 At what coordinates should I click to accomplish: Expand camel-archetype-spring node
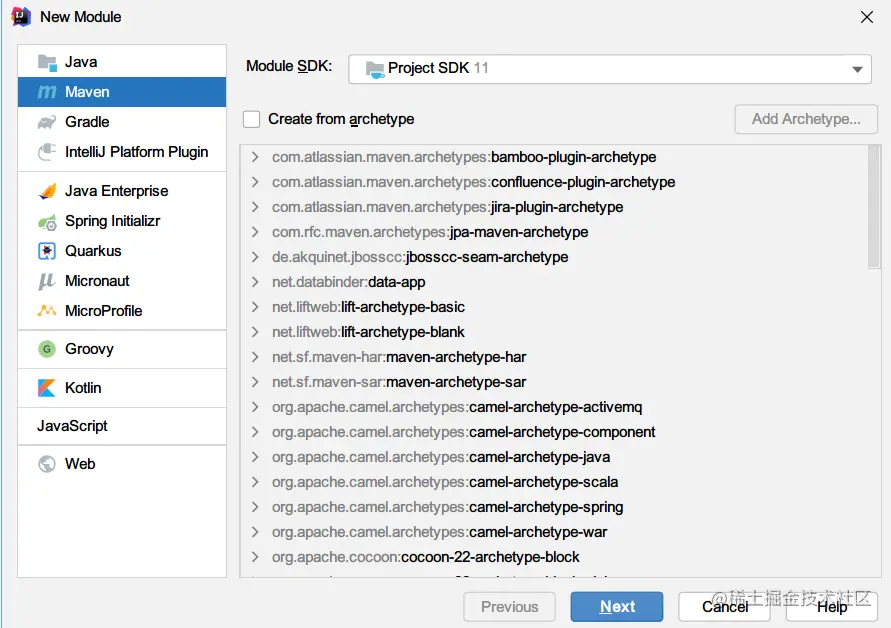click(x=255, y=507)
